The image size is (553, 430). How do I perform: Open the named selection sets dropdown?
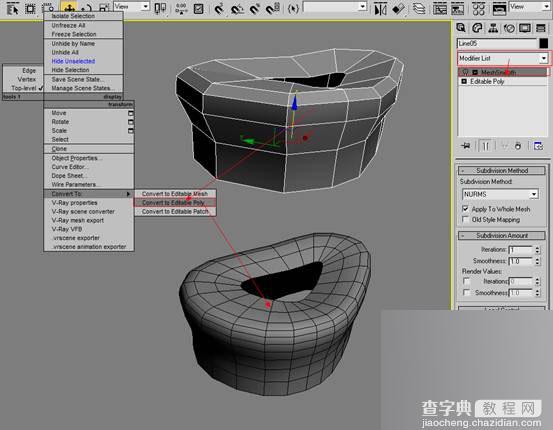(363, 6)
